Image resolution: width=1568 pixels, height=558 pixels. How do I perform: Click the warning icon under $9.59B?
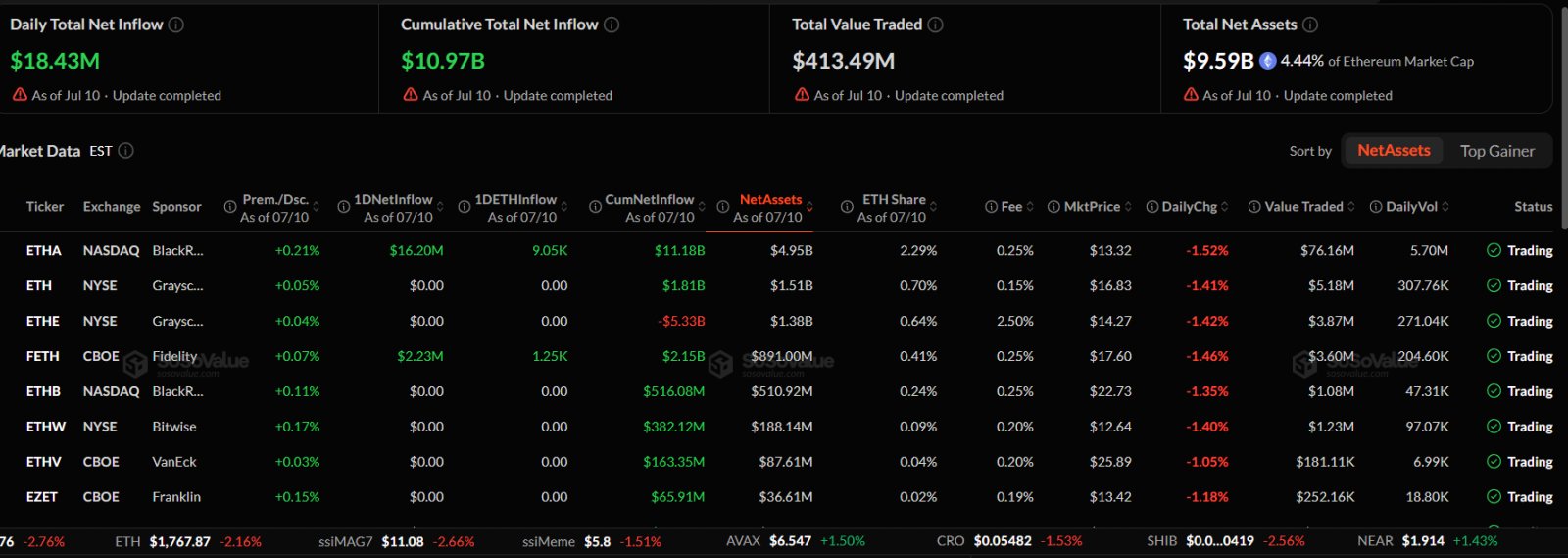(x=1191, y=95)
